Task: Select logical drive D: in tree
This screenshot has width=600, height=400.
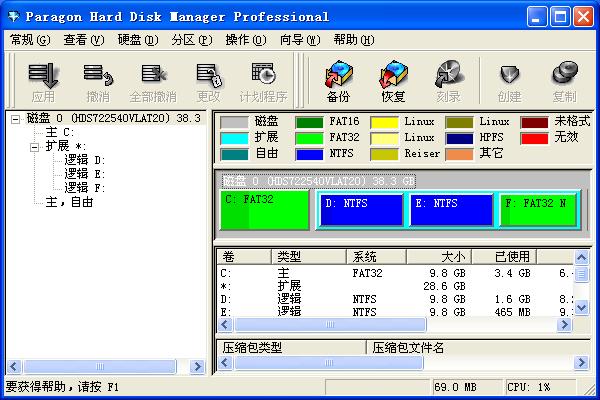Action: pos(85,160)
